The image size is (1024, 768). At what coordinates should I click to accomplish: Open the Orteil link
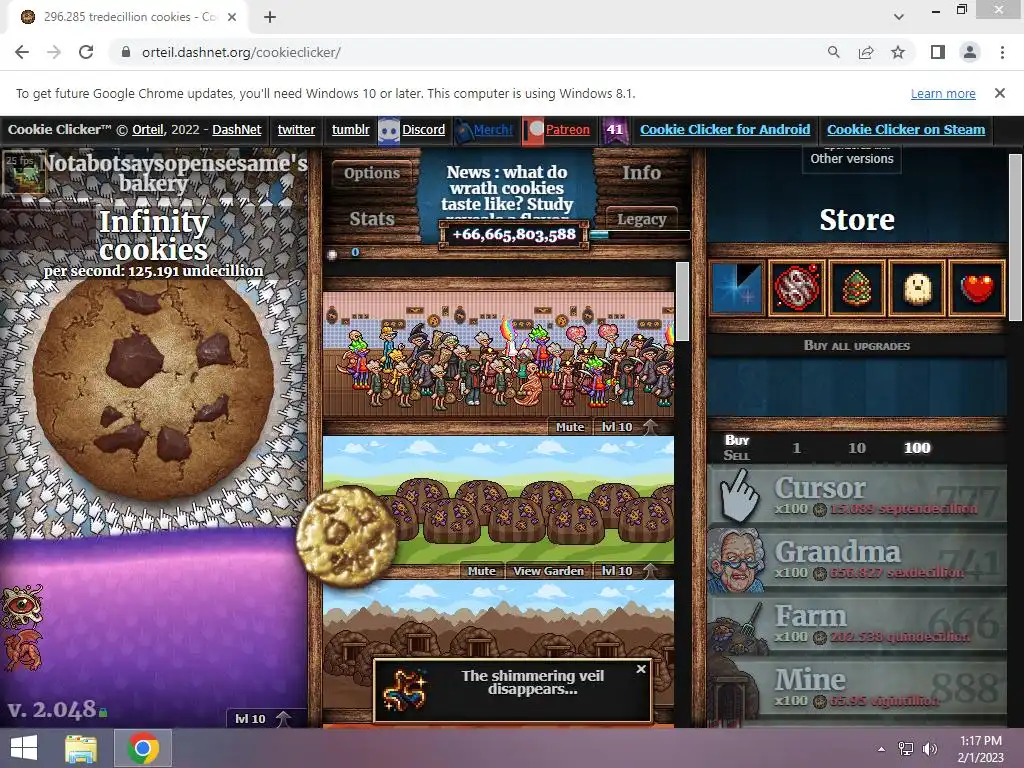(x=148, y=129)
